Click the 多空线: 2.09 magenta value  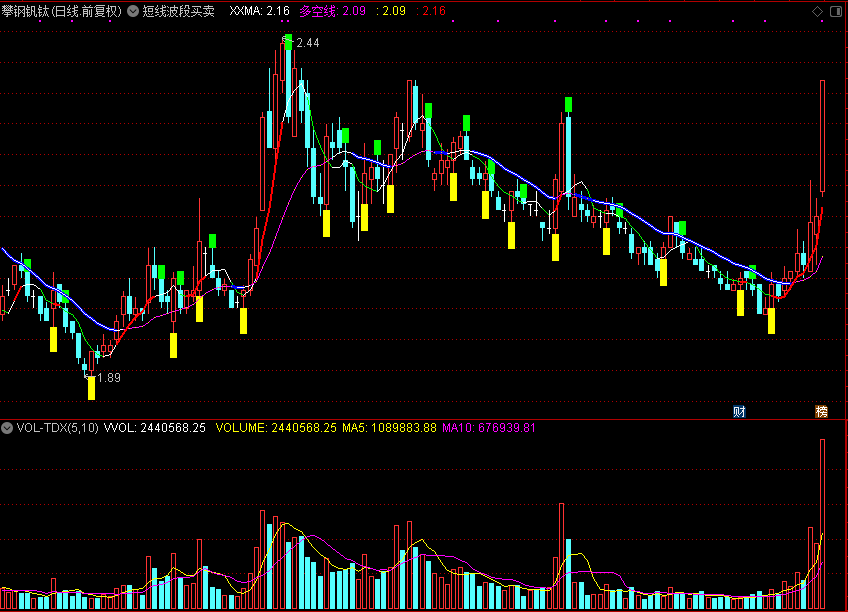[x=333, y=11]
